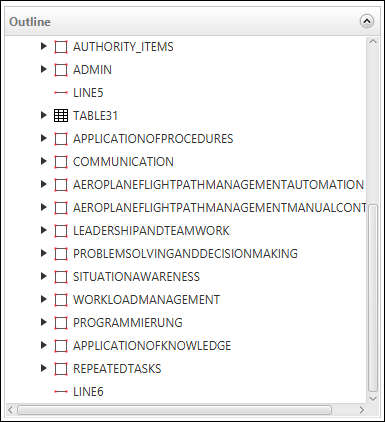Click the PROBLEMSOLVINGANDDECISIONMAKING group icon

(61, 254)
